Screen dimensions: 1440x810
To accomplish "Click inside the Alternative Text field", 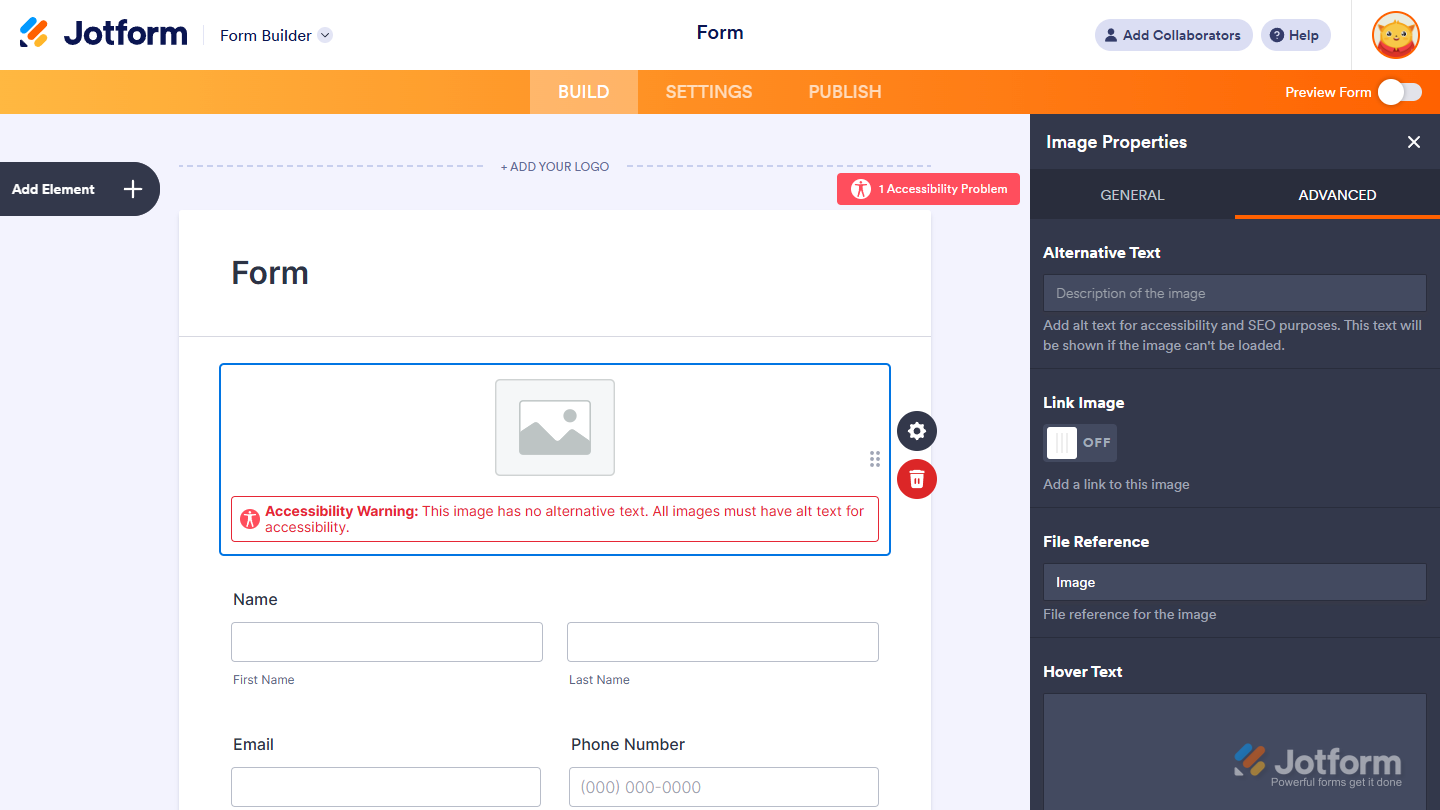I will [x=1234, y=292].
